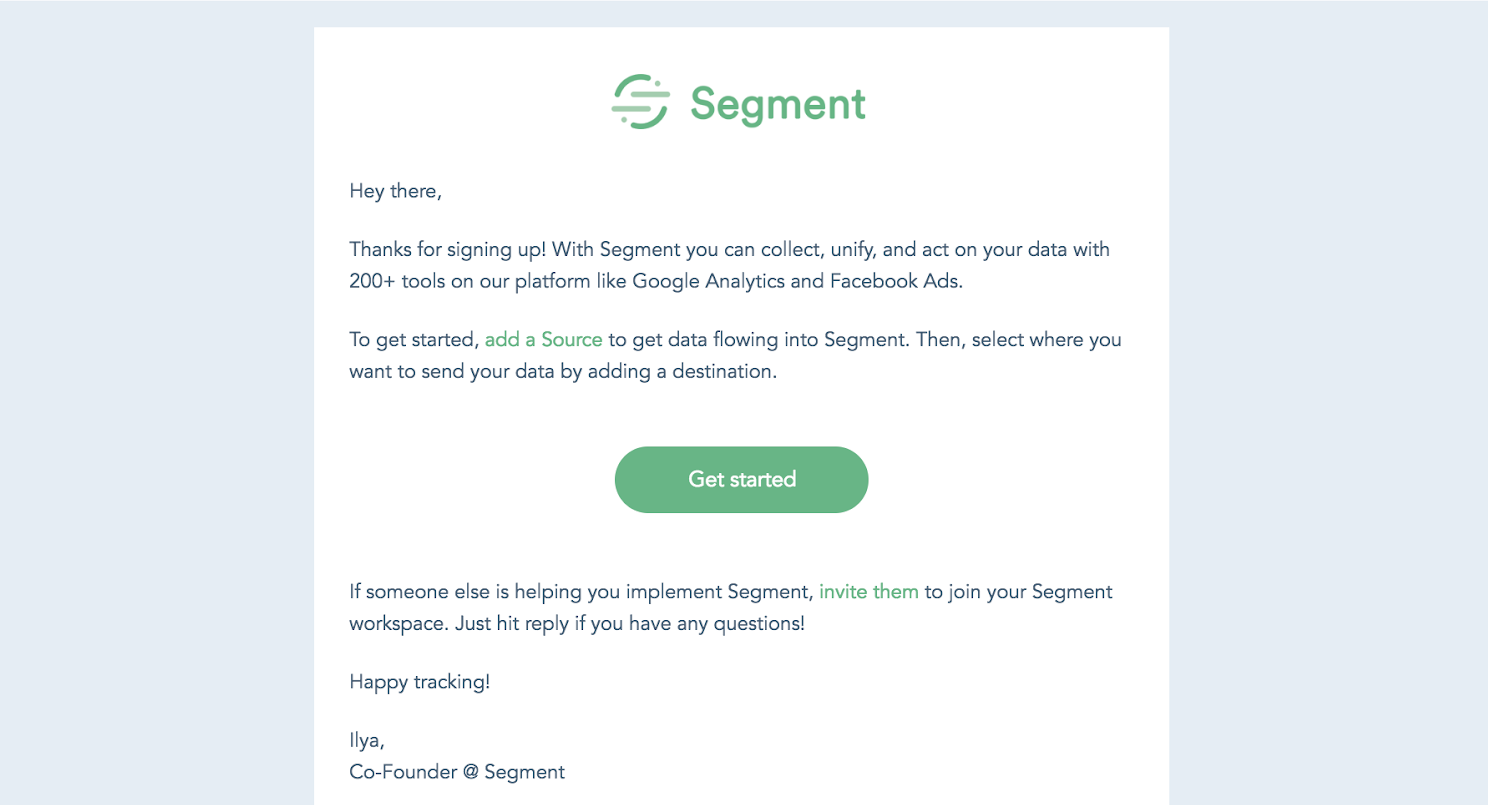Screen dimensions: 1488x805
Task: Click the Get started button label text
Action: pyautogui.click(x=740, y=479)
